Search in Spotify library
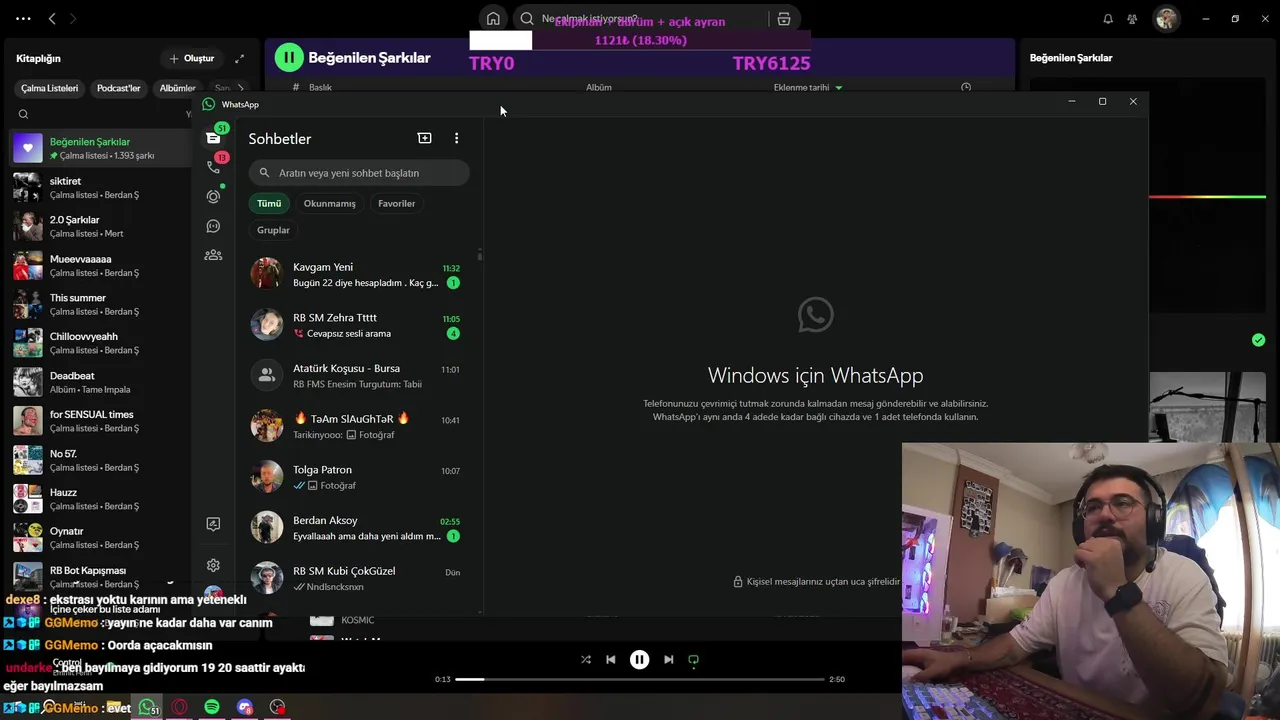The height and width of the screenshot is (720, 1280). click(24, 114)
